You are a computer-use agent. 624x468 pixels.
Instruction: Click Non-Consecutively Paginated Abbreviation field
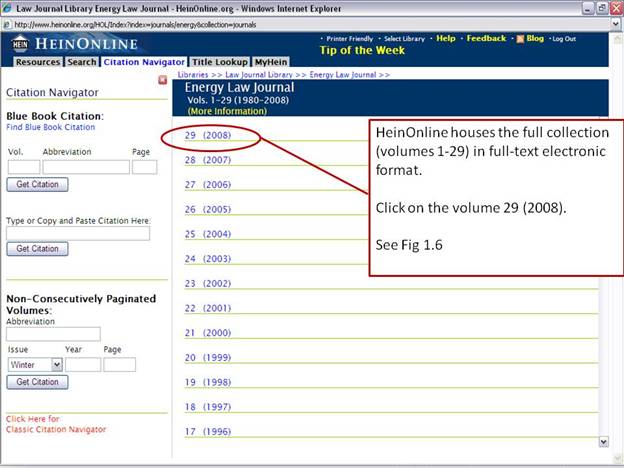pos(53,334)
